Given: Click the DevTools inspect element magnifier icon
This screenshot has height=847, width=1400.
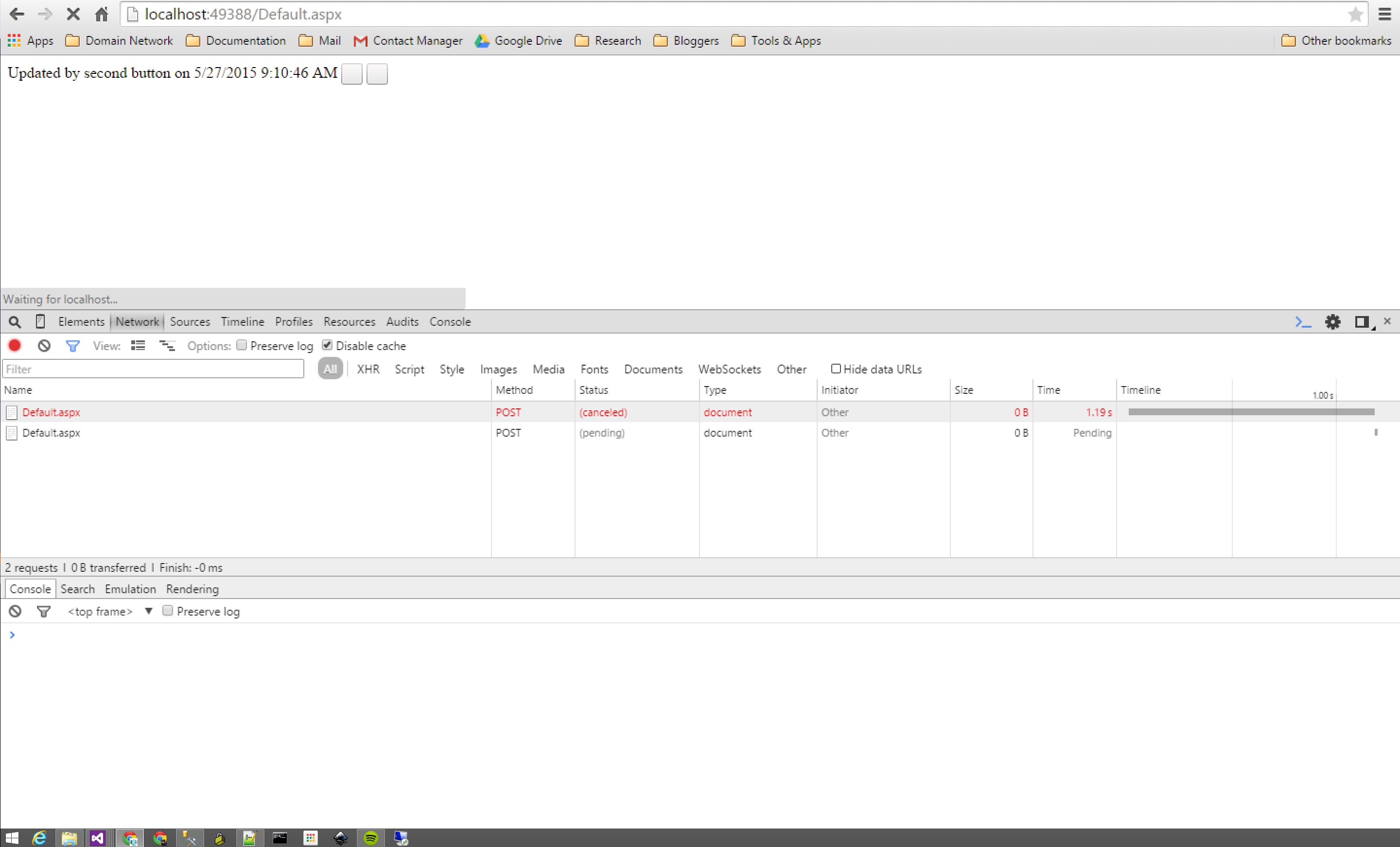Looking at the screenshot, I should [15, 322].
